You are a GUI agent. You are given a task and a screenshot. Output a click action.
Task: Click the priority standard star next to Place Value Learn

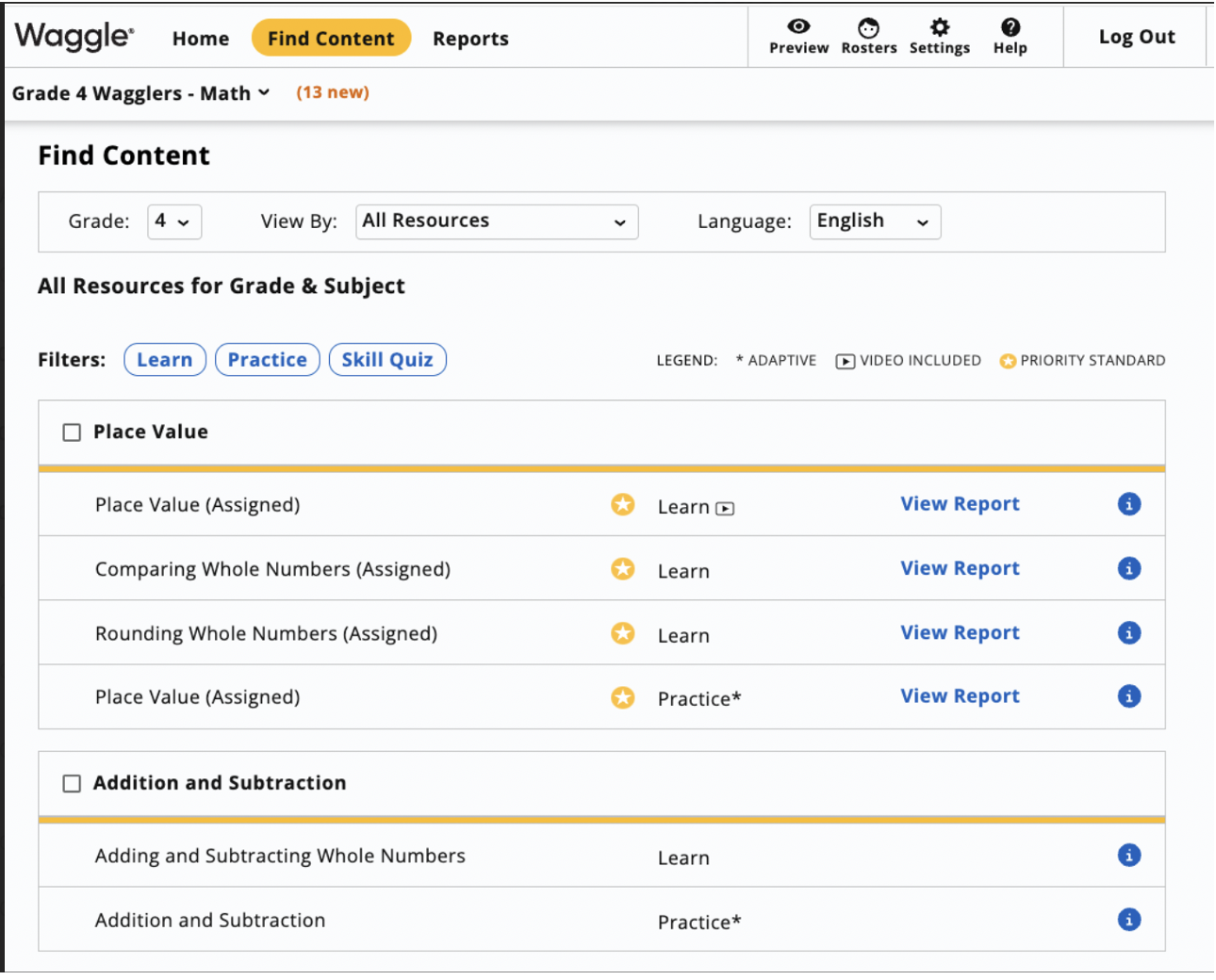point(622,505)
